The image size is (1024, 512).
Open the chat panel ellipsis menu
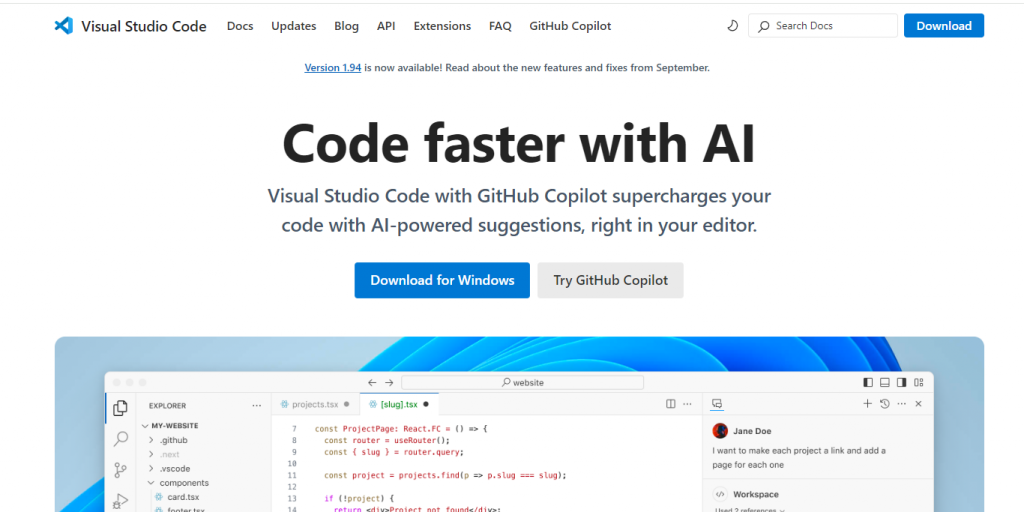pos(902,404)
